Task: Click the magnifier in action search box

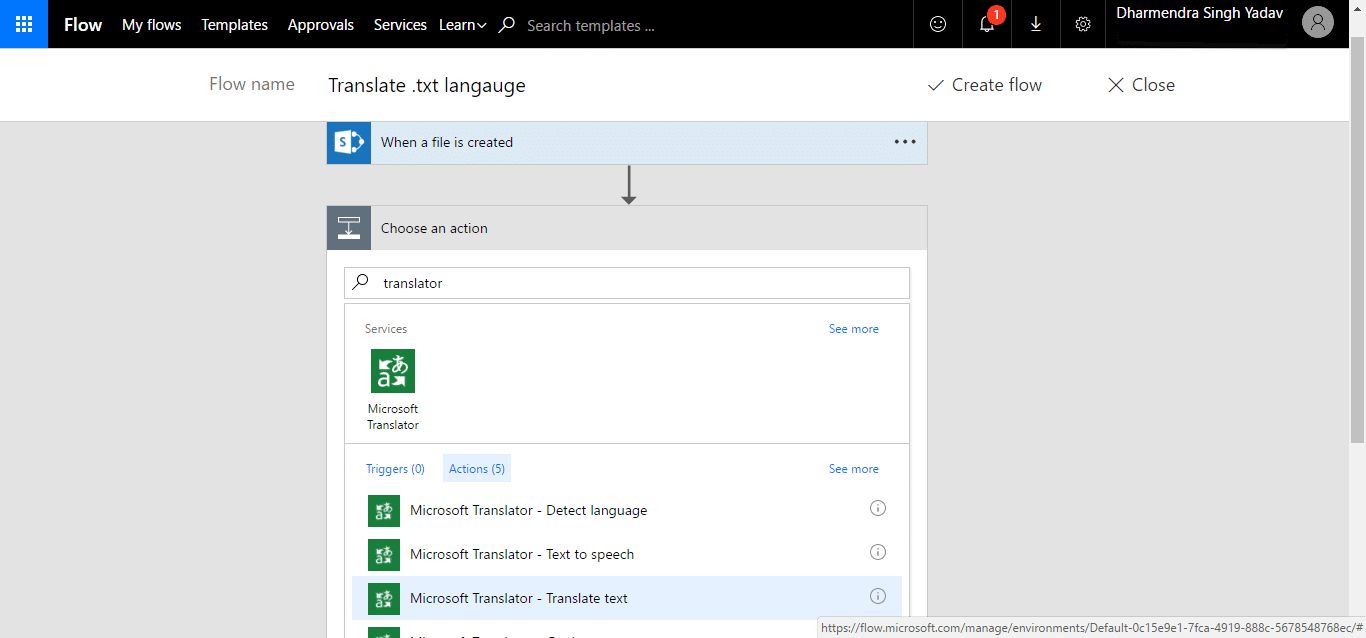Action: click(362, 283)
